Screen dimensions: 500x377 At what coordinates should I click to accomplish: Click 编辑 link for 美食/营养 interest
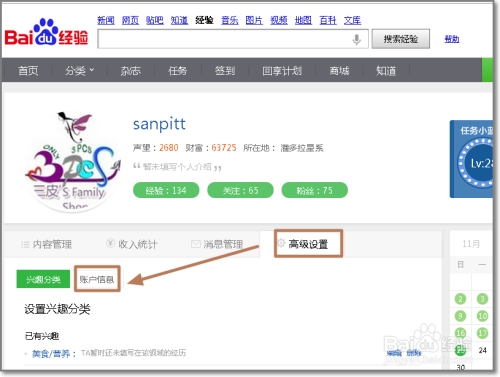(394, 353)
